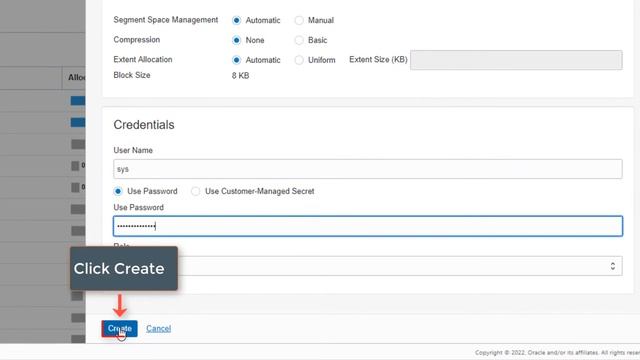Choose Basic for Compression

[x=299, y=40]
